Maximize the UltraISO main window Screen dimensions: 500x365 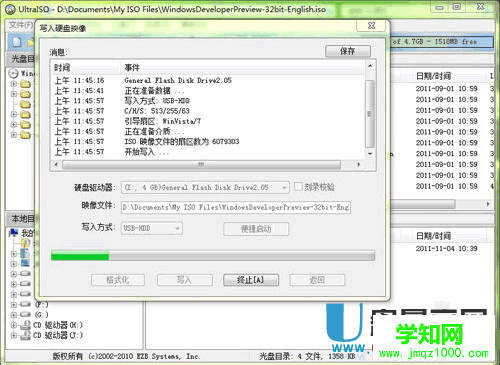pos(457,7)
